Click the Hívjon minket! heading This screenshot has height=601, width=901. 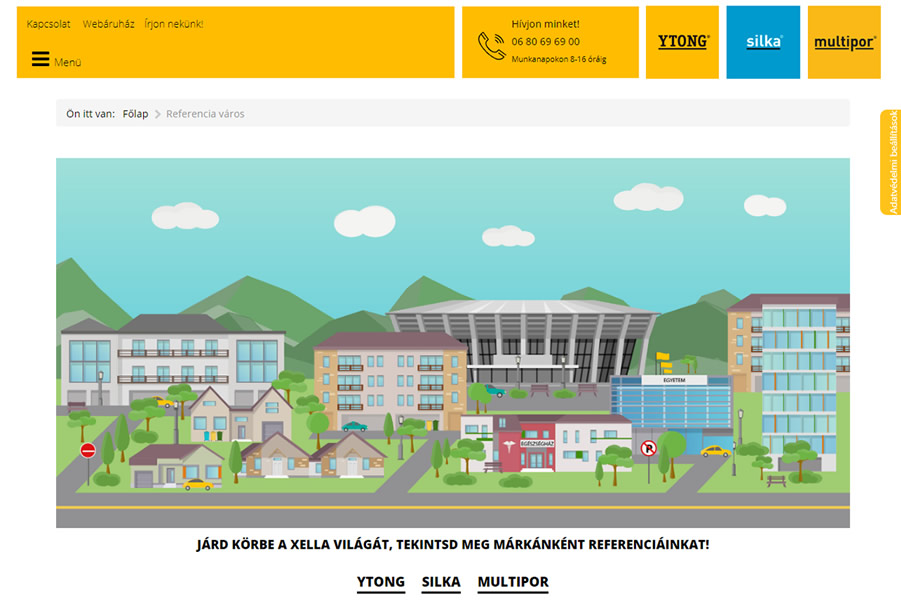545,24
